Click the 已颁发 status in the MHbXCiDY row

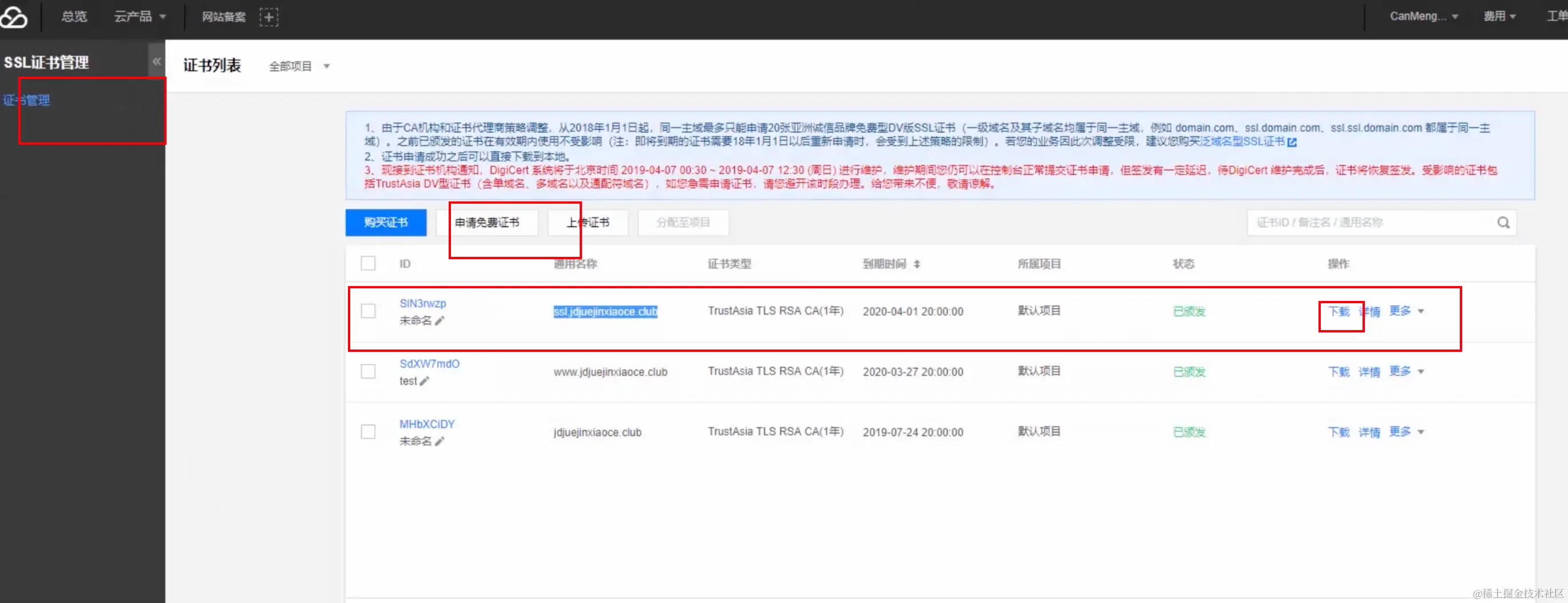pyautogui.click(x=1189, y=432)
